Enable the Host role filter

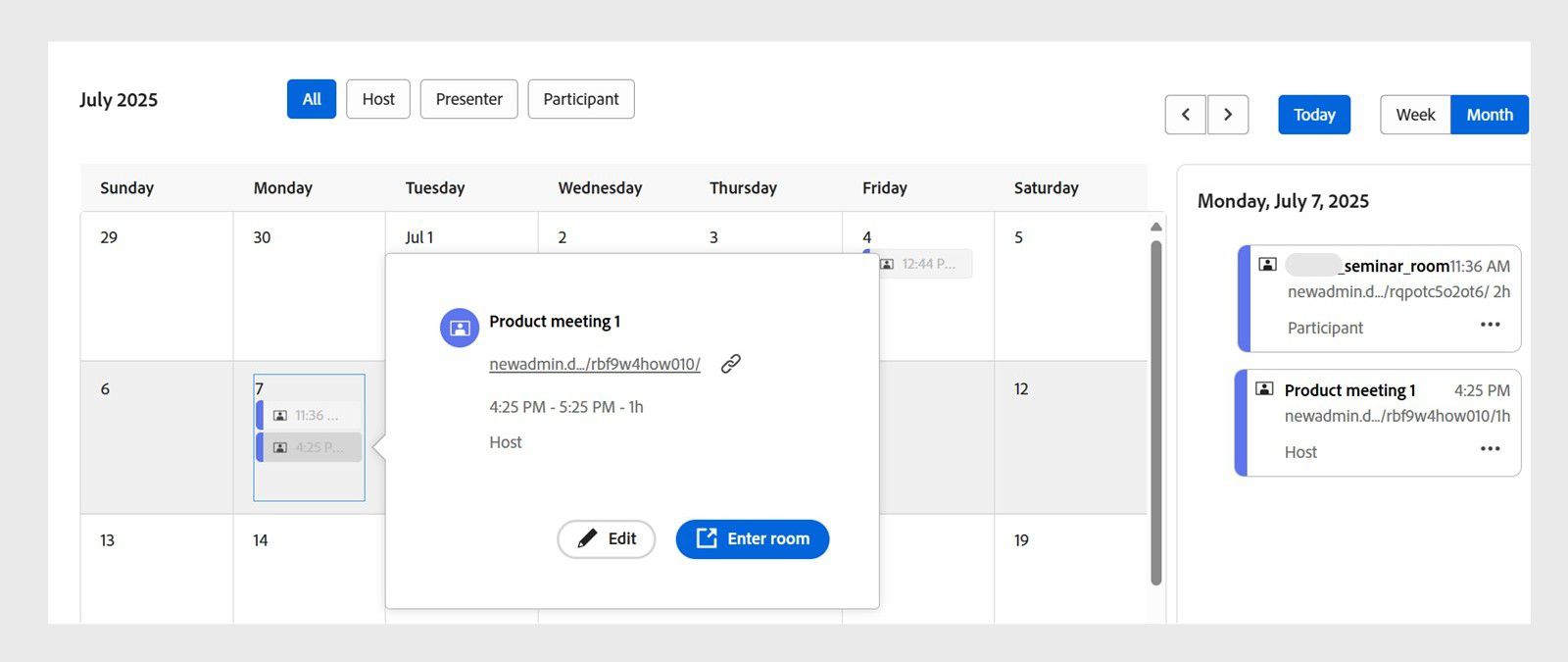[377, 99]
